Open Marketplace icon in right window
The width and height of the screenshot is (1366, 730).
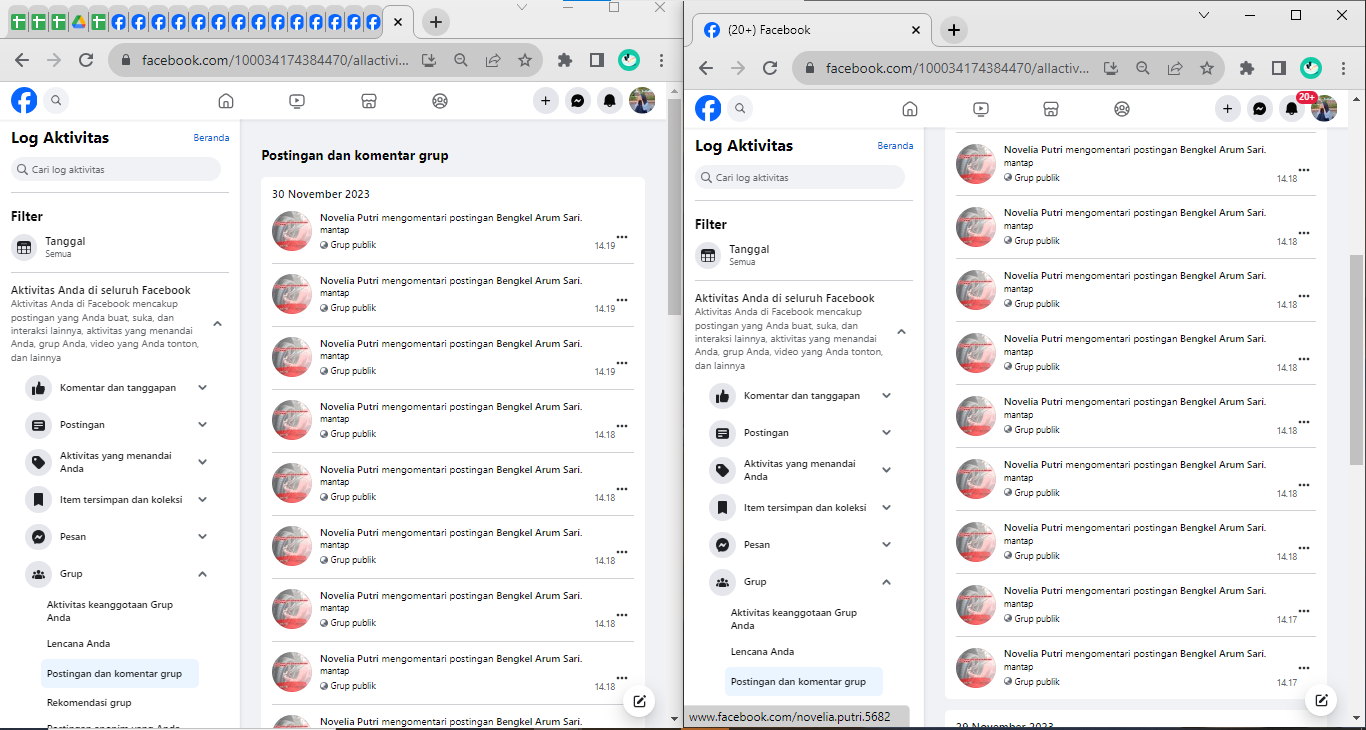click(1051, 108)
